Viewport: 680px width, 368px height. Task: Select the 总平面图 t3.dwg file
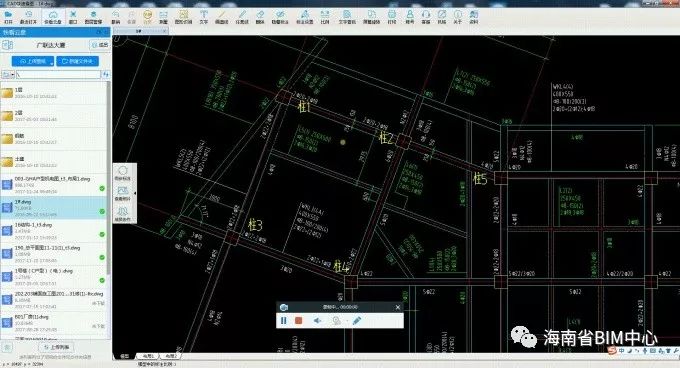coord(54,254)
